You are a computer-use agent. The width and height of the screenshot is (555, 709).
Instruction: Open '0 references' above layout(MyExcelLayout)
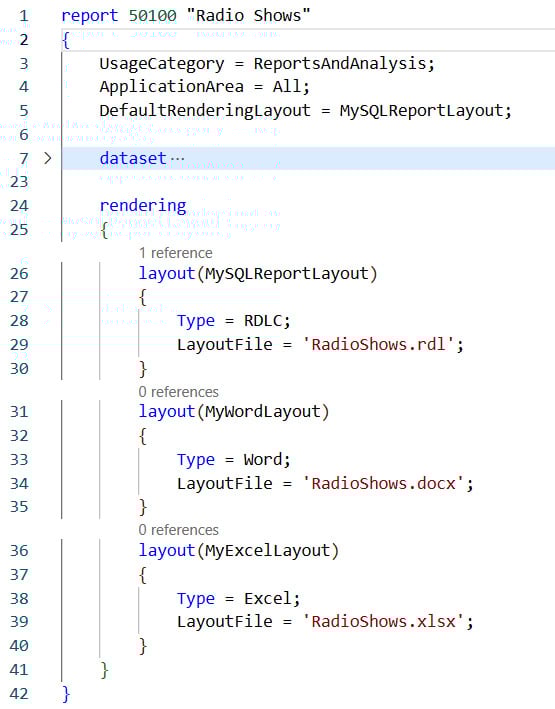pyautogui.click(x=179, y=529)
